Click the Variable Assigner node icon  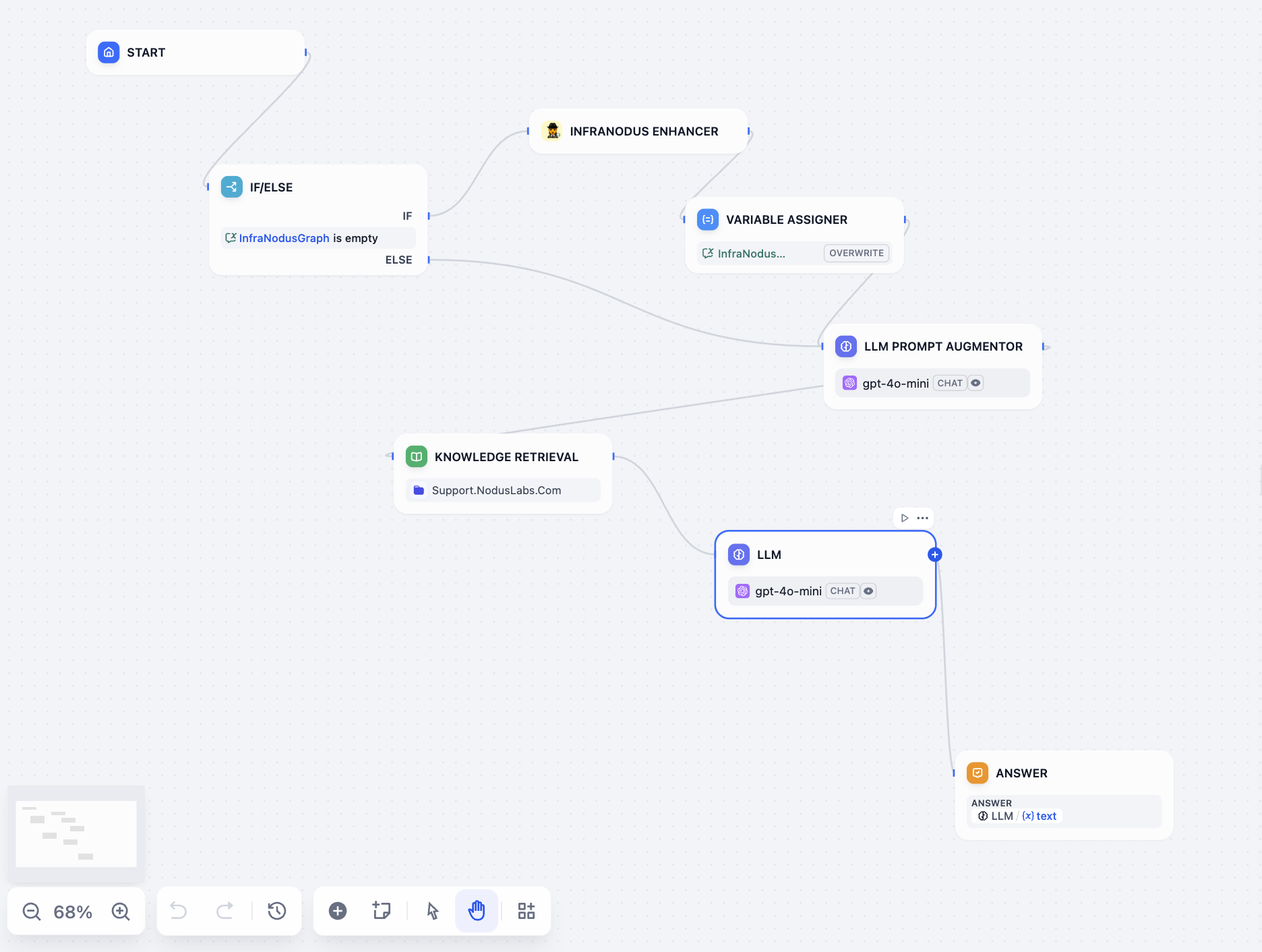(x=708, y=219)
